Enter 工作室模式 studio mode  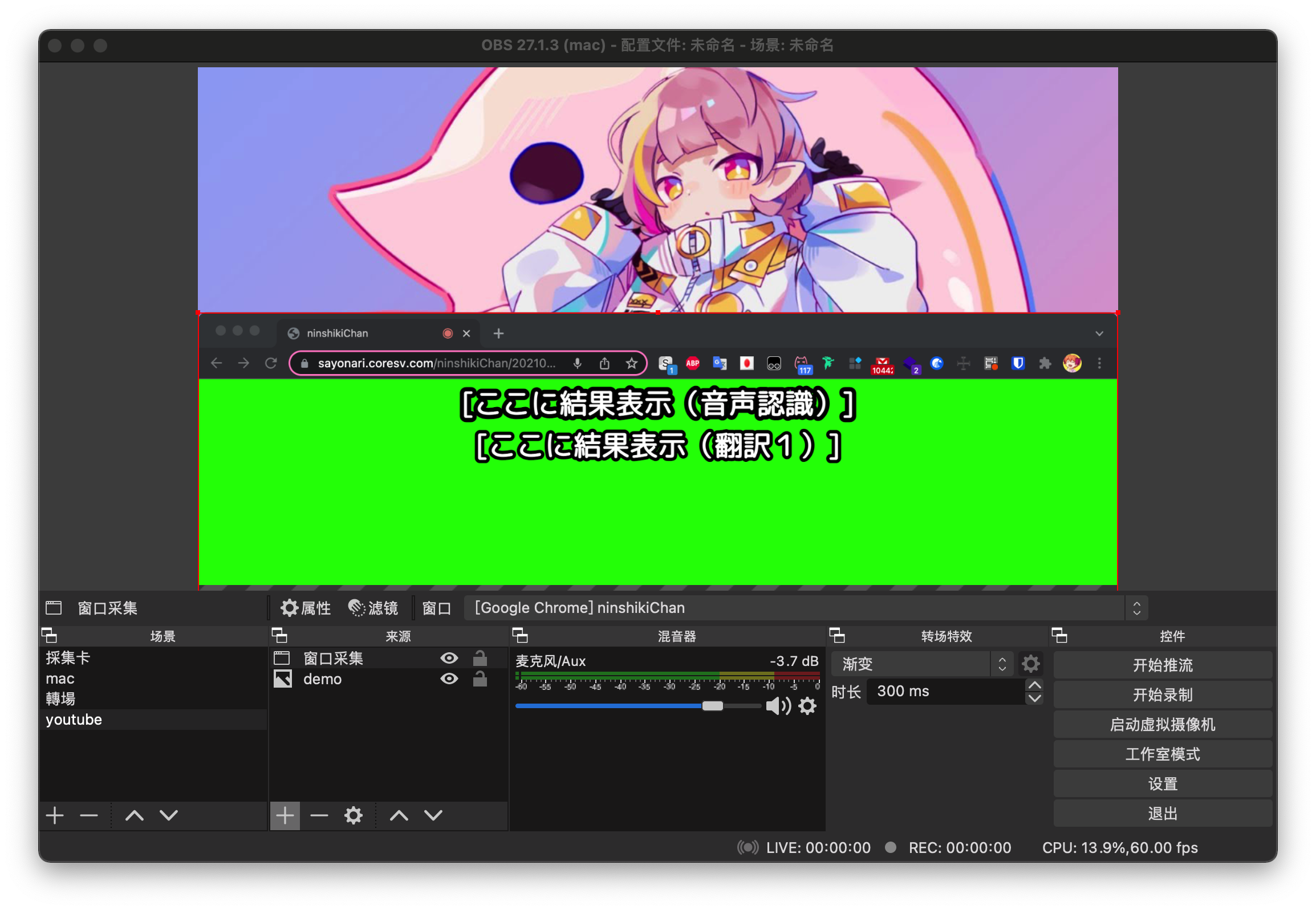pos(1162,754)
